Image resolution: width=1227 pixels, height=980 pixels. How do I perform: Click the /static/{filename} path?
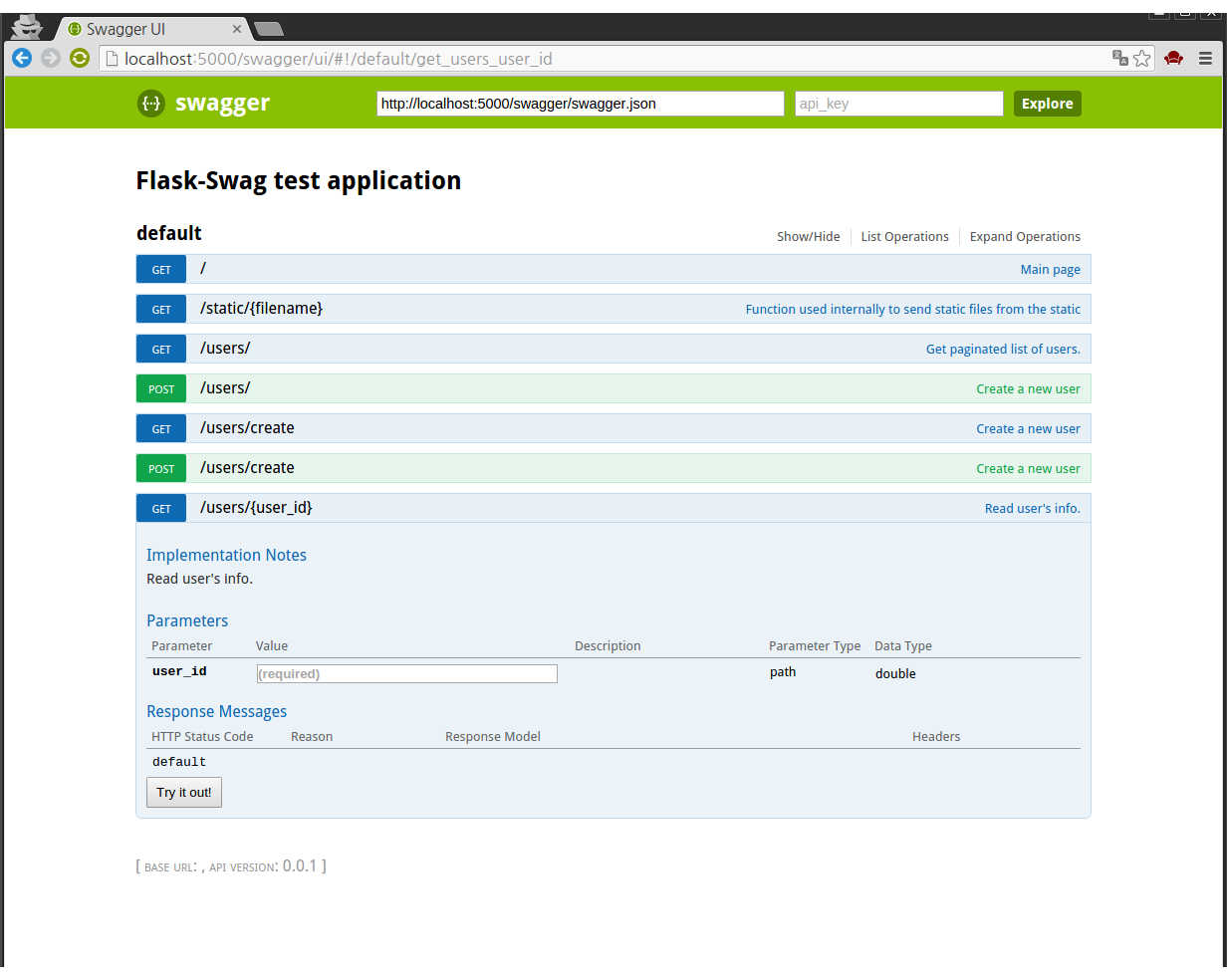(x=261, y=309)
